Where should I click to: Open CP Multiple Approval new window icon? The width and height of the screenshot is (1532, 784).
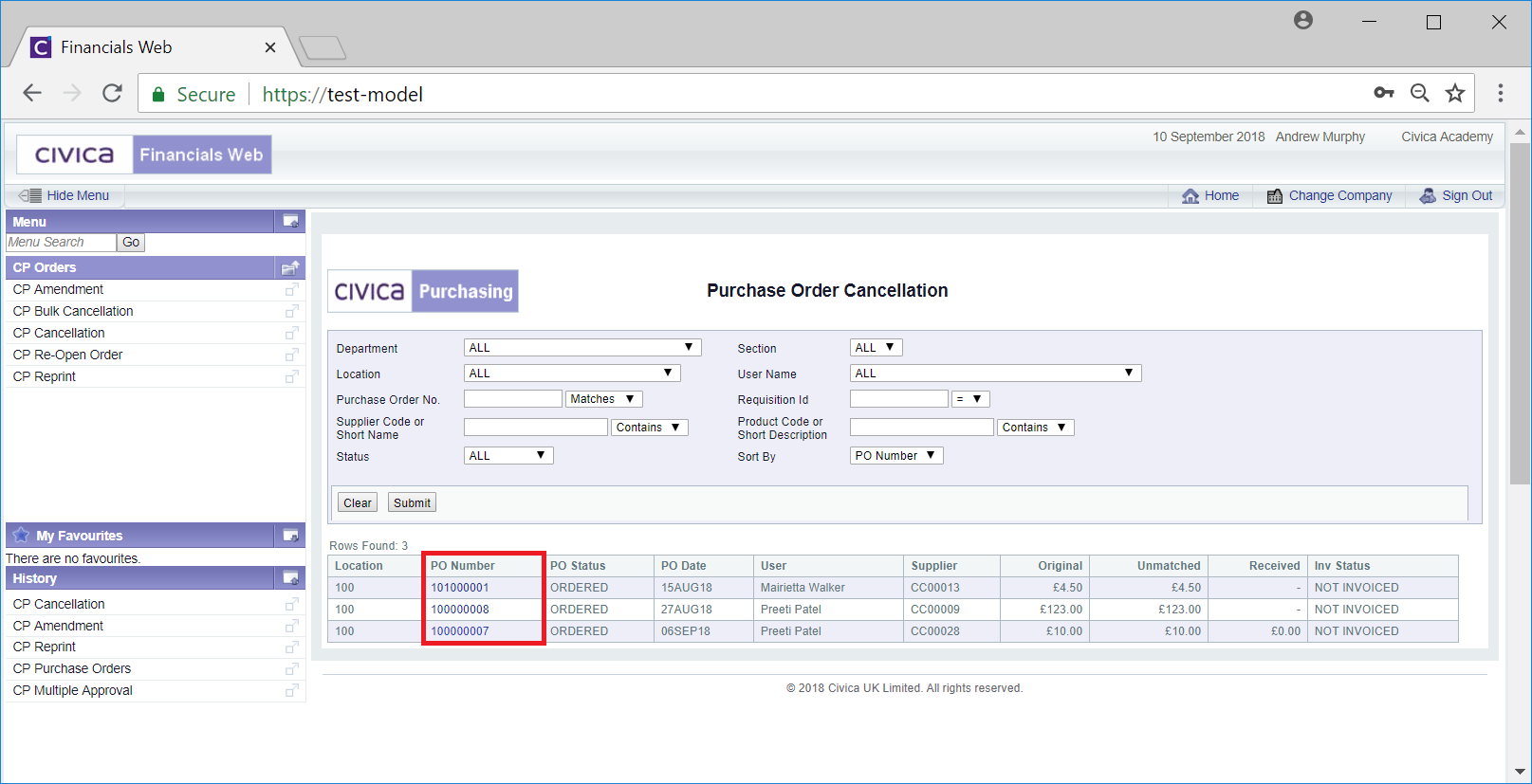click(x=291, y=690)
